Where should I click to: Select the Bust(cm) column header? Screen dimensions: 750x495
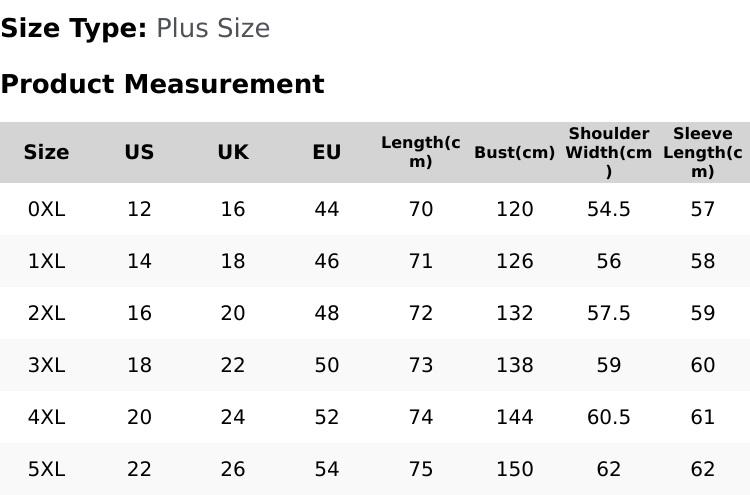[x=515, y=152]
